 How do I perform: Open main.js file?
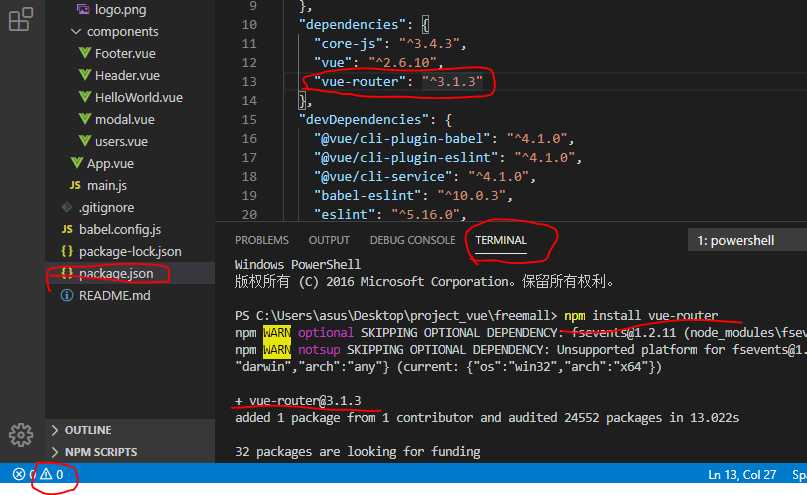pos(107,185)
